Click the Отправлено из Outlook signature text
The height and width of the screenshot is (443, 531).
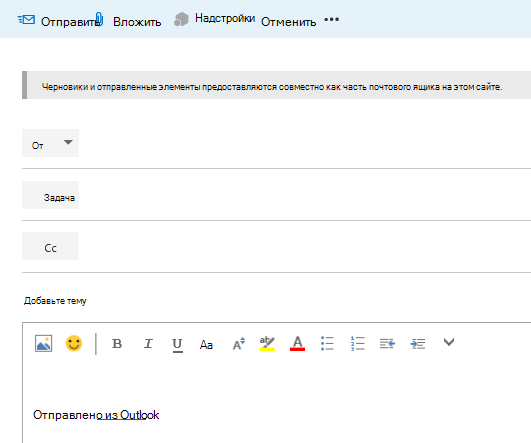click(x=96, y=415)
